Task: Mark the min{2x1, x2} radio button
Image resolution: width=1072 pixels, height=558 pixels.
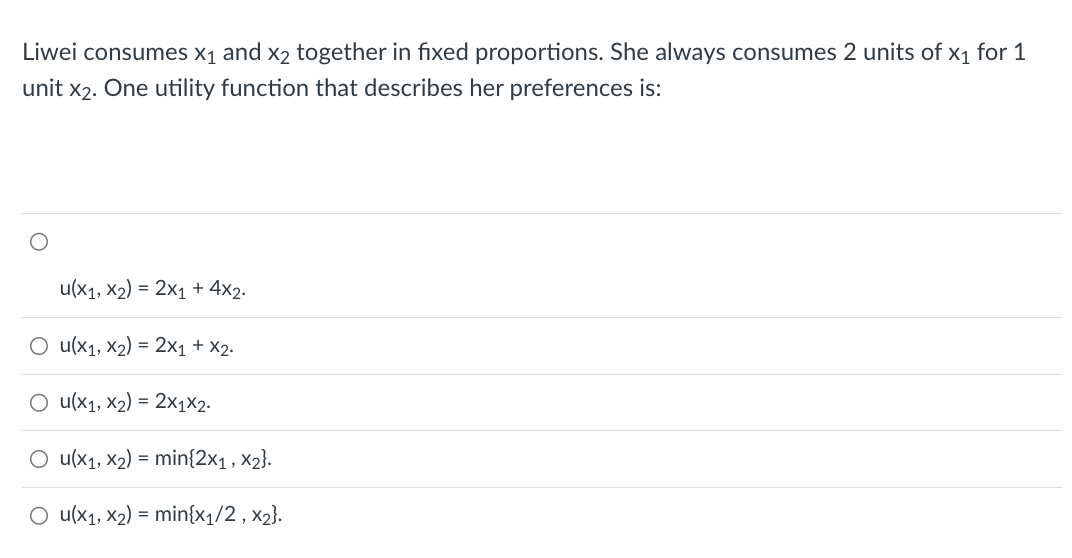Action: point(37,460)
